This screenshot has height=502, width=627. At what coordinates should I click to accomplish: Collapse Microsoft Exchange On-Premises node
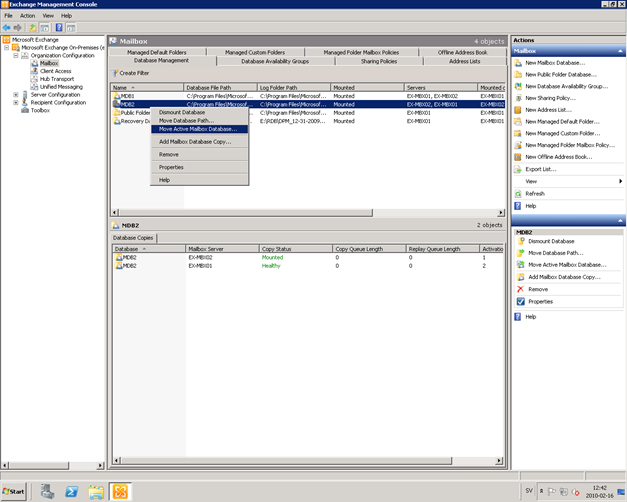click(6, 48)
